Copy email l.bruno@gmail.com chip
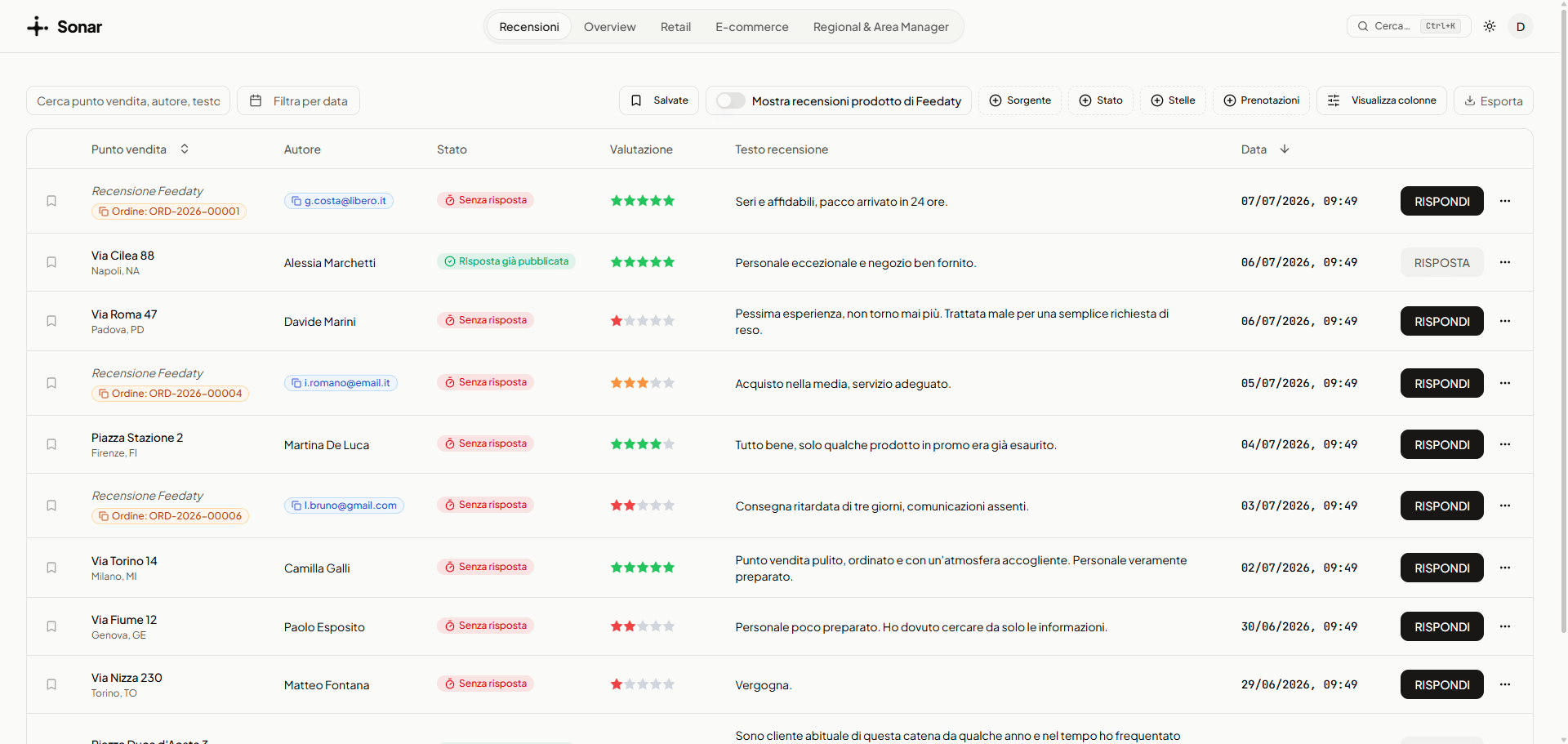Screen dimensions: 1568x744 [x=344, y=506]
